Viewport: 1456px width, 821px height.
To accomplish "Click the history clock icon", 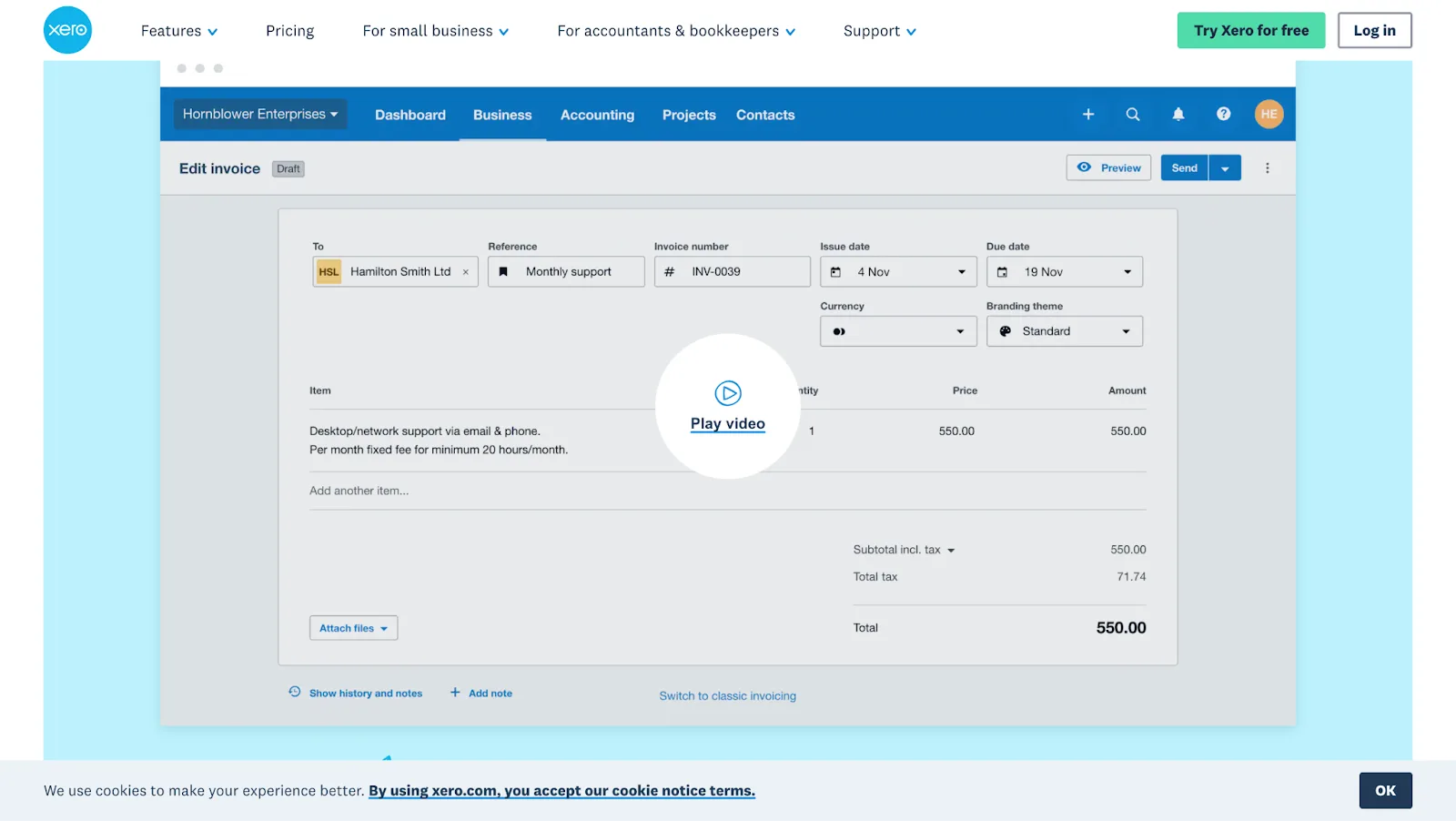I will tap(295, 692).
